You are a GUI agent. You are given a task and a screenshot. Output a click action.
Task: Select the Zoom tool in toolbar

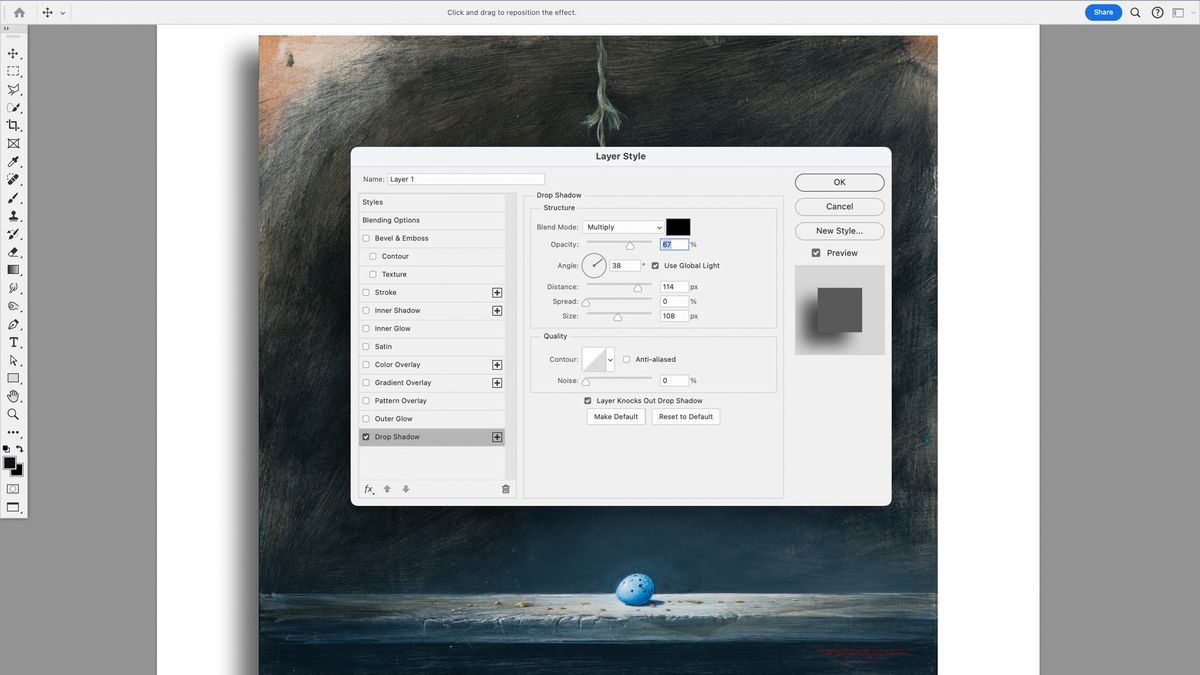coord(13,414)
